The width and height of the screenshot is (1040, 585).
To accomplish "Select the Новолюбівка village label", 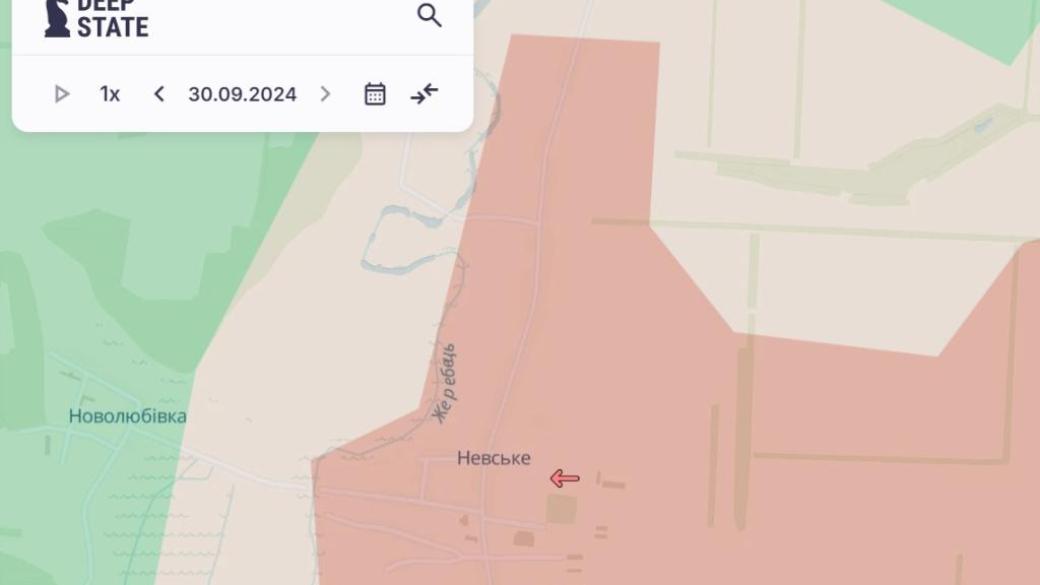I will (x=127, y=417).
